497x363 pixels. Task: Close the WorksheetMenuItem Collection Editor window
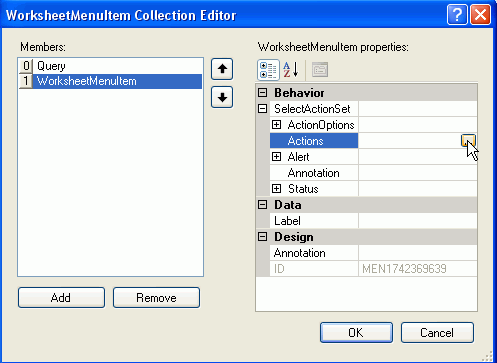pyautogui.click(x=480, y=15)
